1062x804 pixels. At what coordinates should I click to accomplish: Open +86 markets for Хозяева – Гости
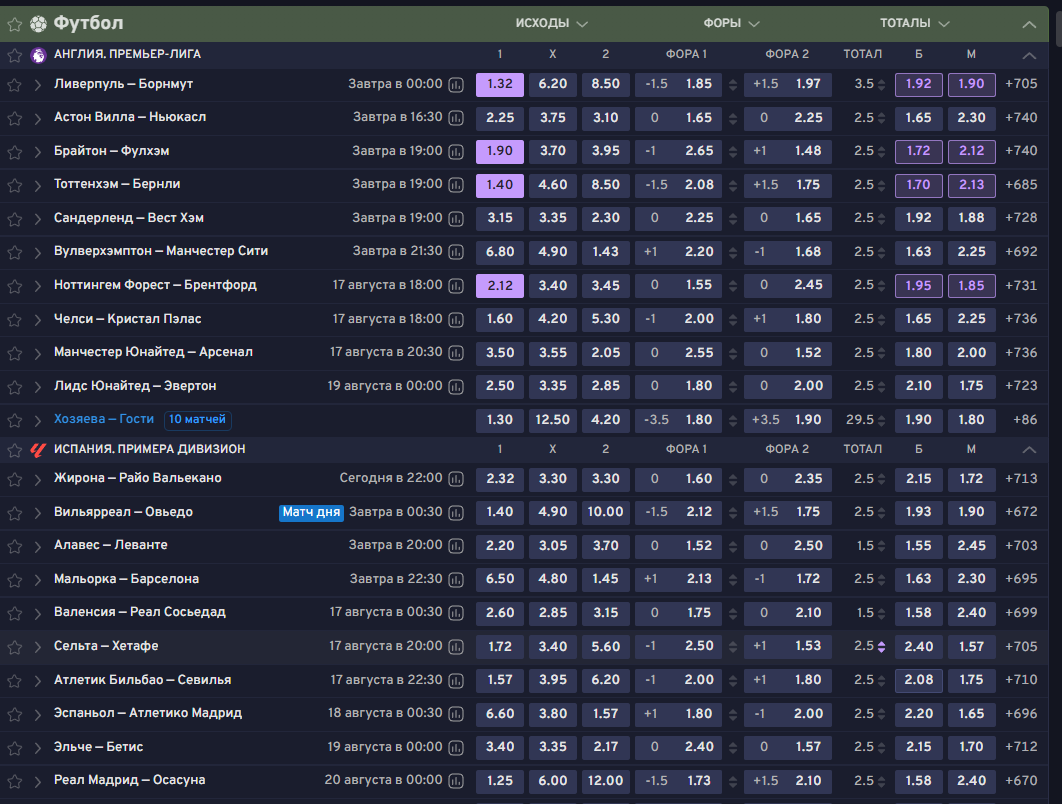coord(1025,420)
